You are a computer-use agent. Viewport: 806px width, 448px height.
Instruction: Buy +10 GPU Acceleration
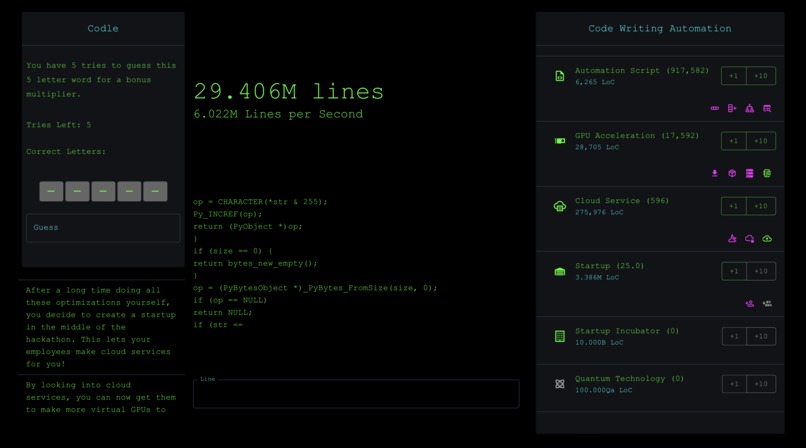pyautogui.click(x=761, y=141)
